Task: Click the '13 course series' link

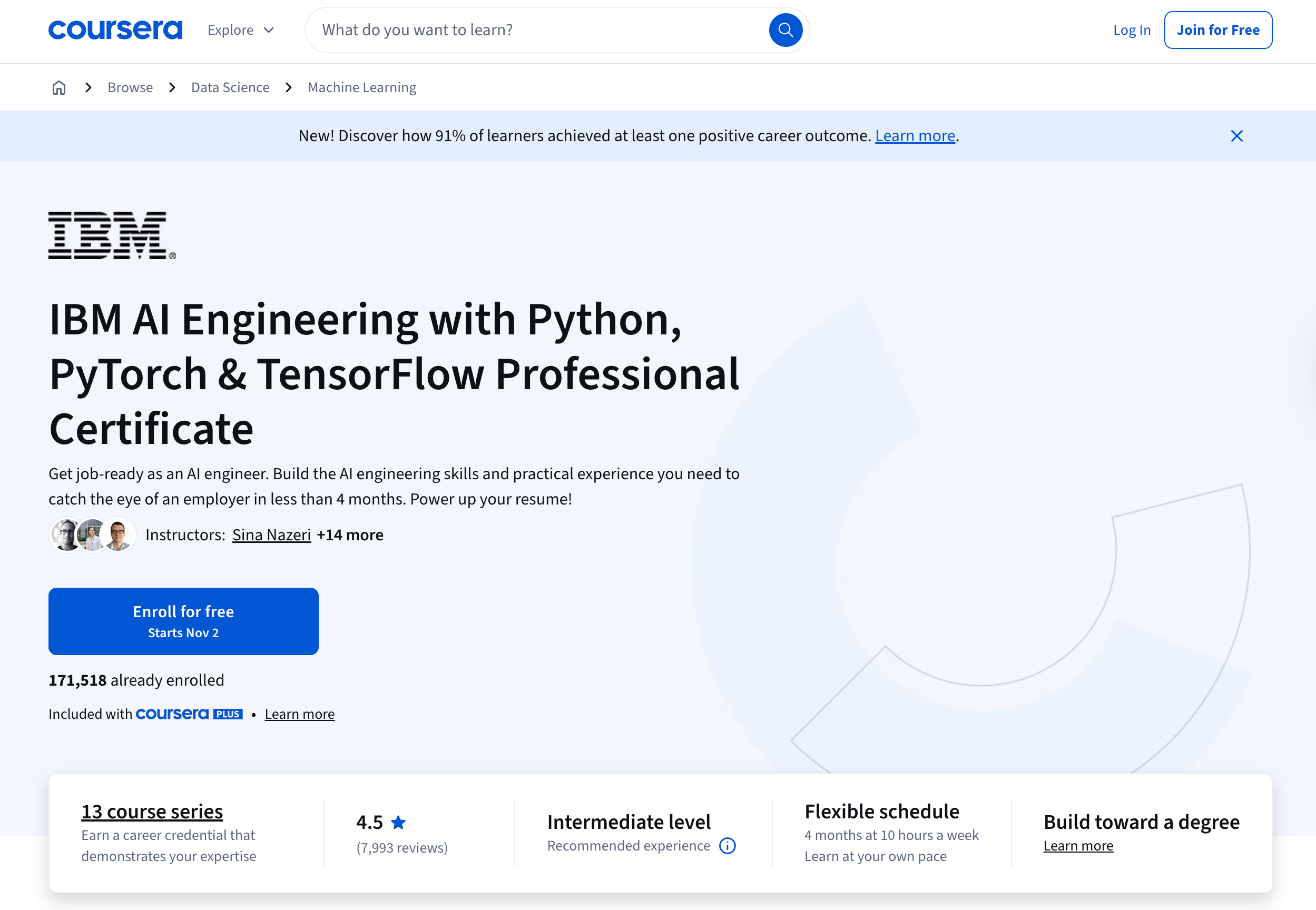Action: [x=152, y=812]
